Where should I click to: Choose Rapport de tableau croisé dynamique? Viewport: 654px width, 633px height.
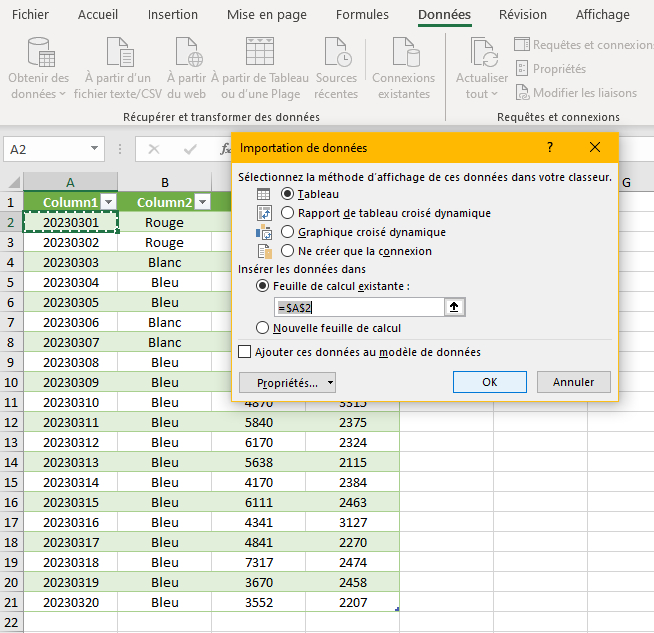(x=288, y=213)
